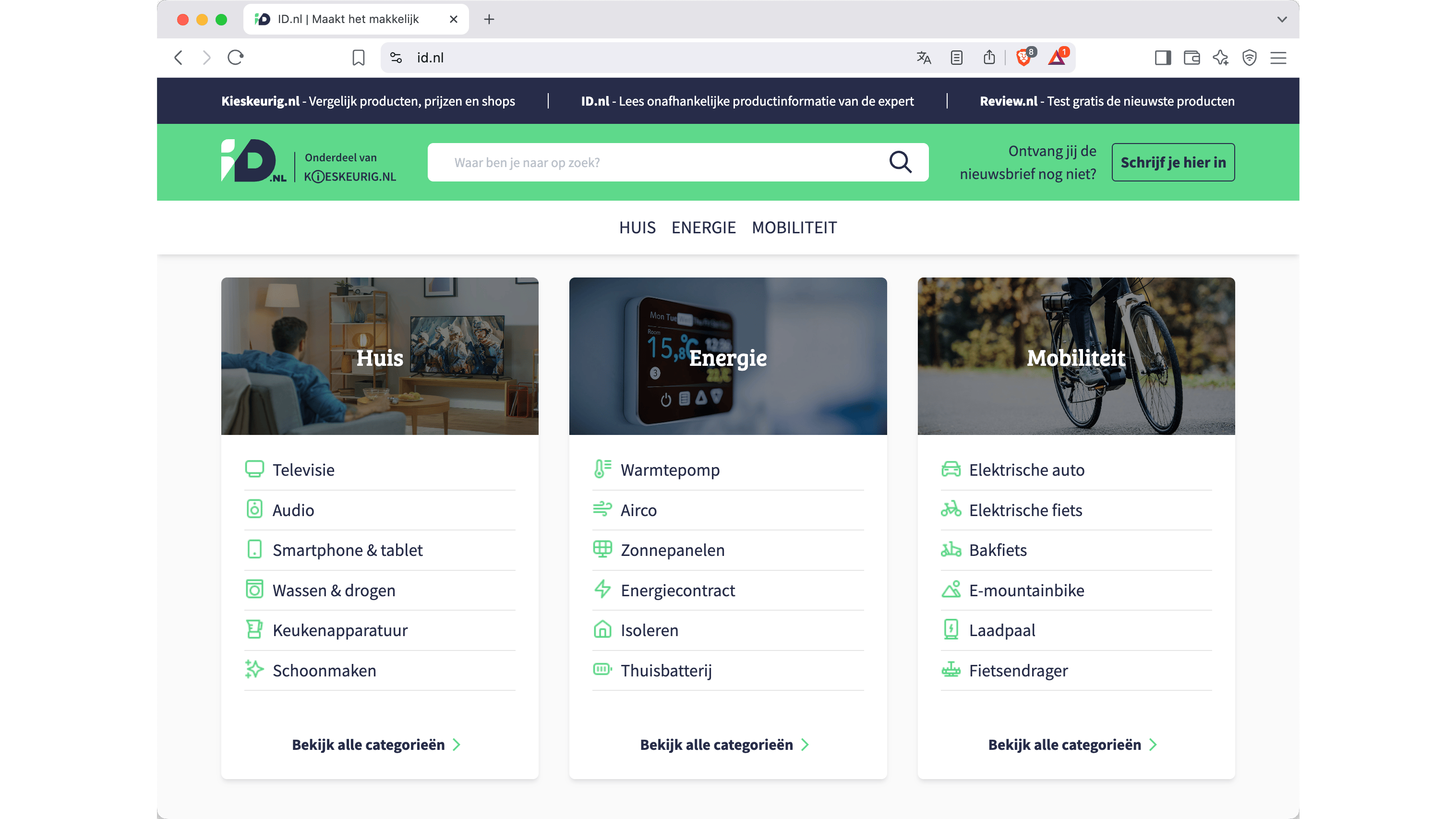The height and width of the screenshot is (819, 1456).
Task: Open reader mode from the address bar
Action: (x=956, y=57)
